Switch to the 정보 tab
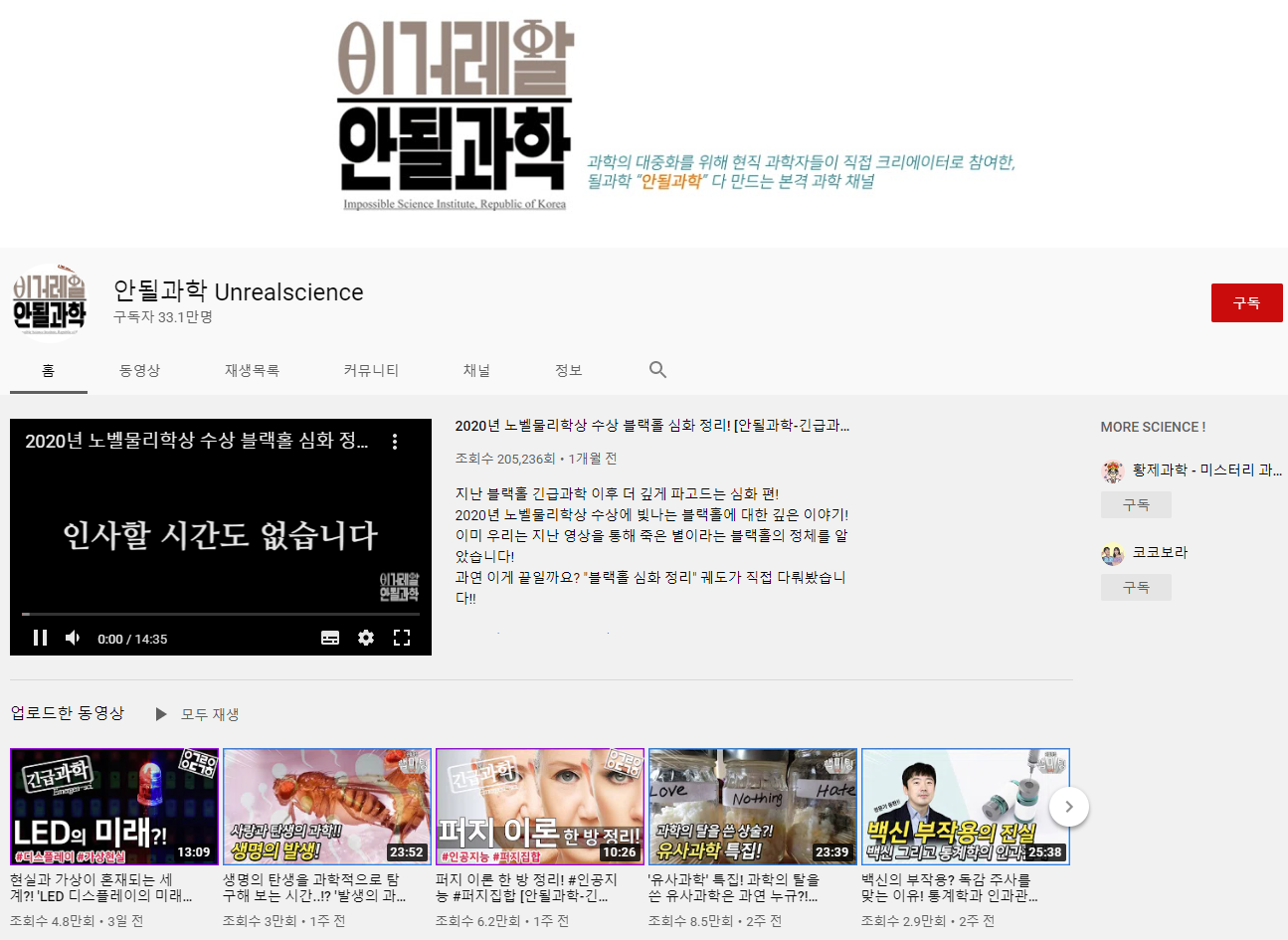The height and width of the screenshot is (940, 1288). [568, 370]
